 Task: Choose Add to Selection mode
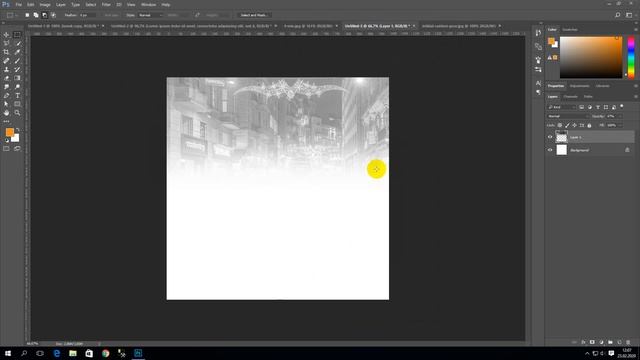tap(36, 15)
